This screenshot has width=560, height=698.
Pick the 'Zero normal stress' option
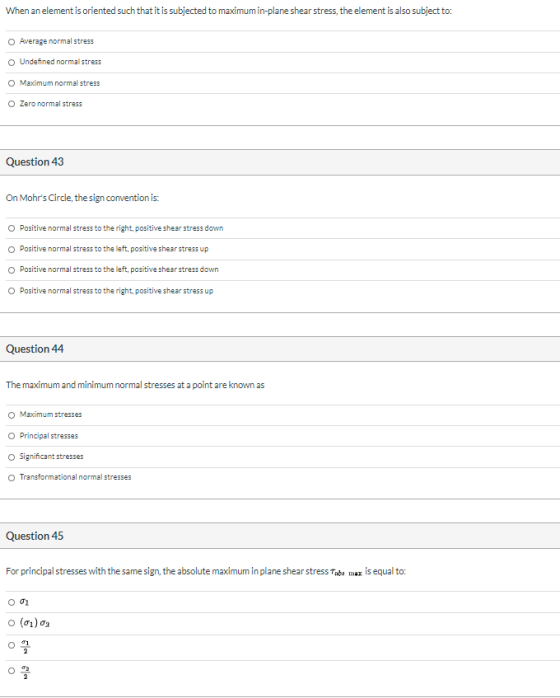pyautogui.click(x=12, y=104)
